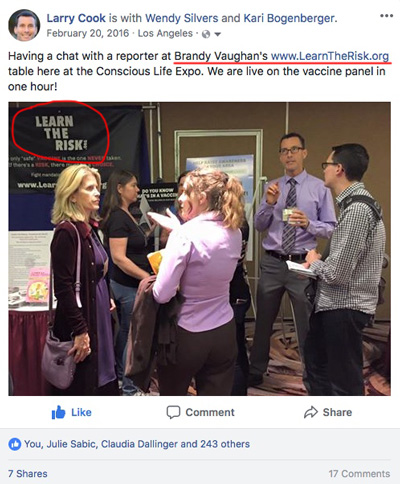
Task: Open Larry Cook's profile picture
Action: click(24, 25)
